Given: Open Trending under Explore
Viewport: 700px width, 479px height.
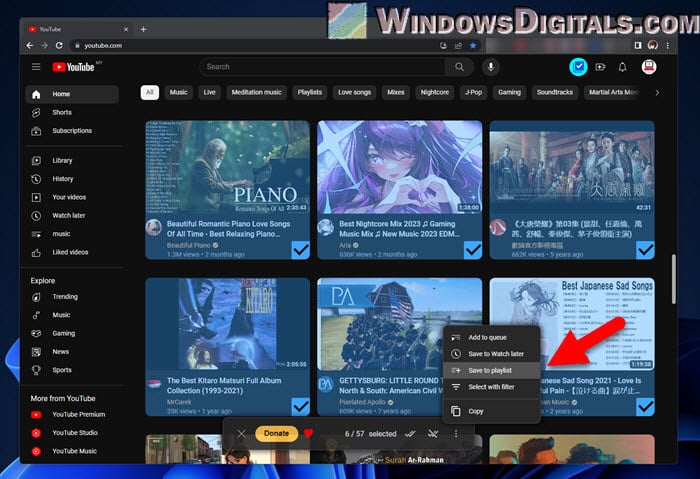Looking at the screenshot, I should pos(72,297).
